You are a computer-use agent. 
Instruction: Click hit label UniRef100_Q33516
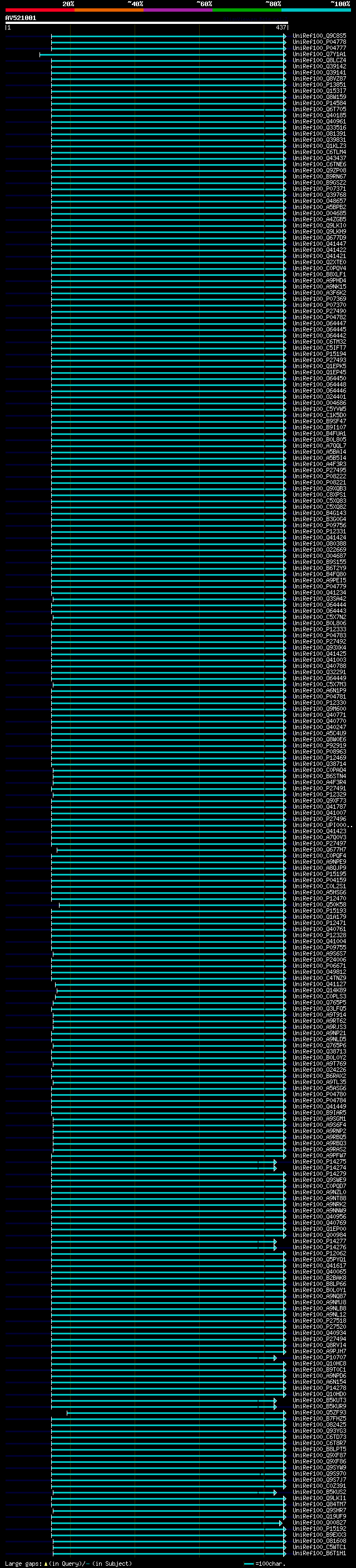coord(319,128)
